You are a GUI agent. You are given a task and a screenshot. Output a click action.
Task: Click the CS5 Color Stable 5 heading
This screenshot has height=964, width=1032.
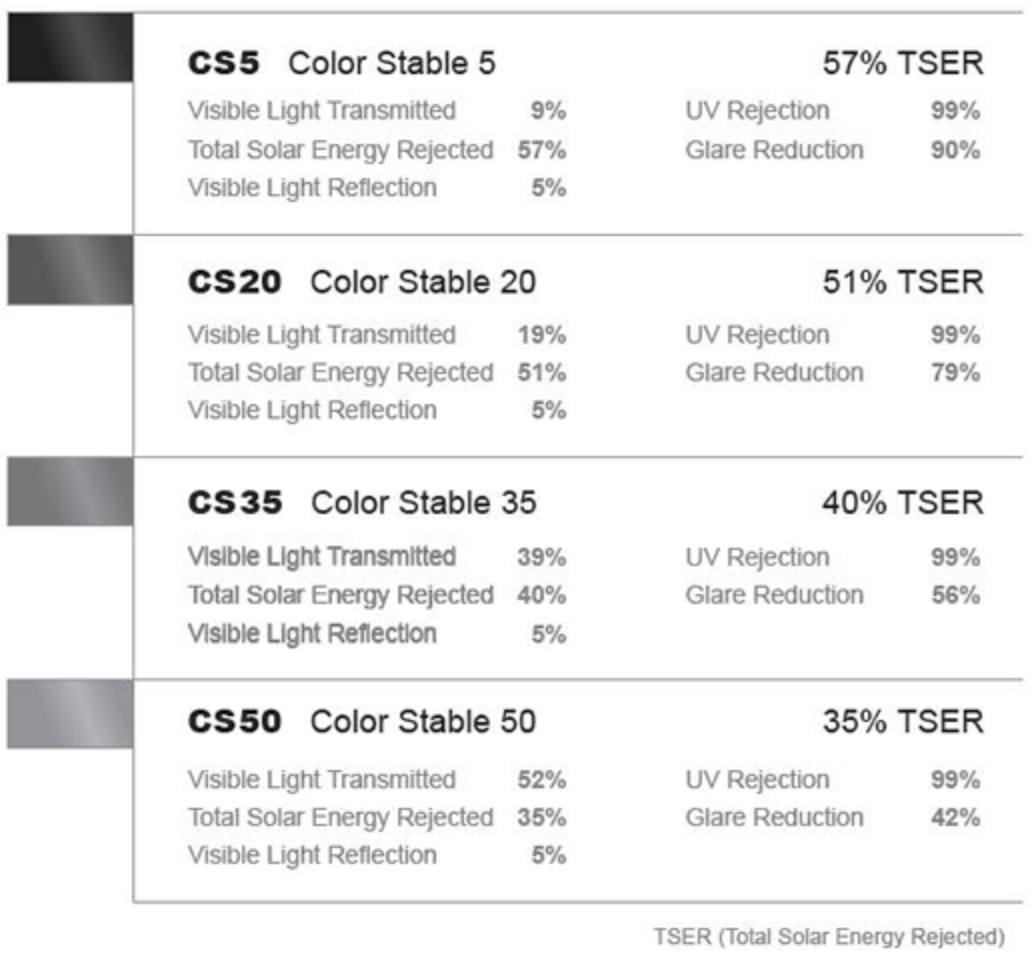pos(341,64)
